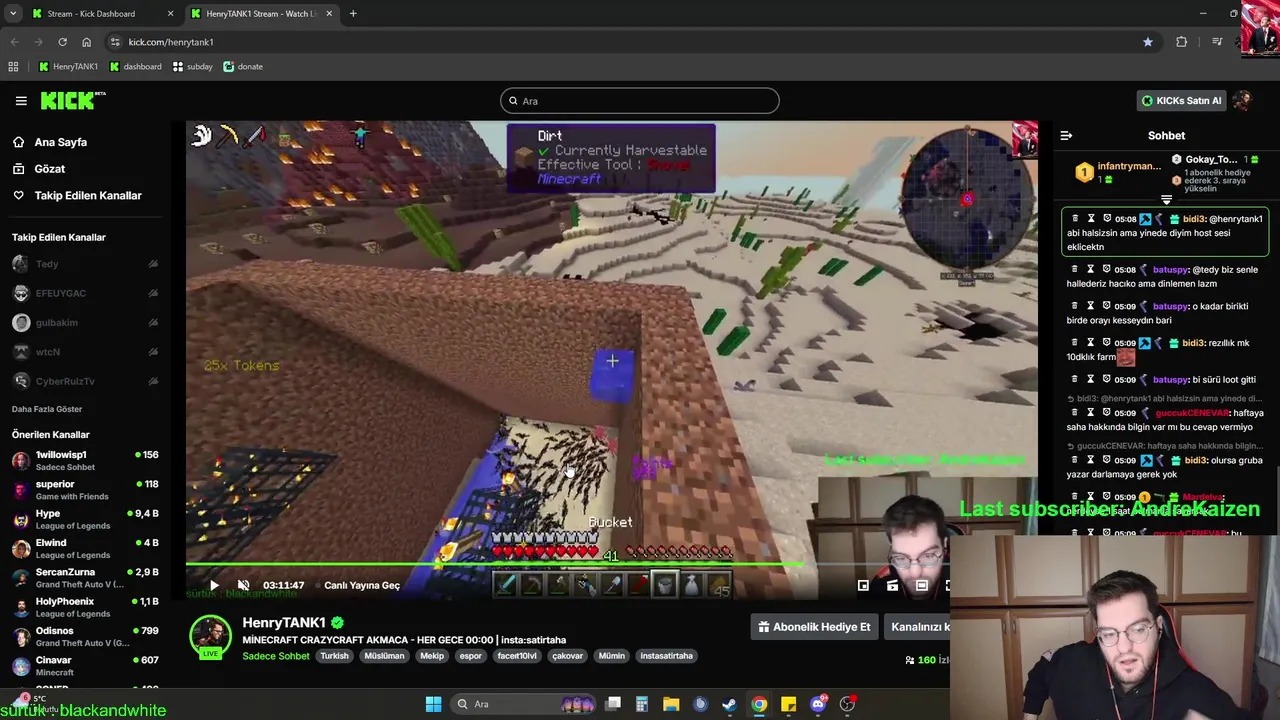Open the user profile avatar menu
This screenshot has width=1280, height=720.
tap(1242, 100)
